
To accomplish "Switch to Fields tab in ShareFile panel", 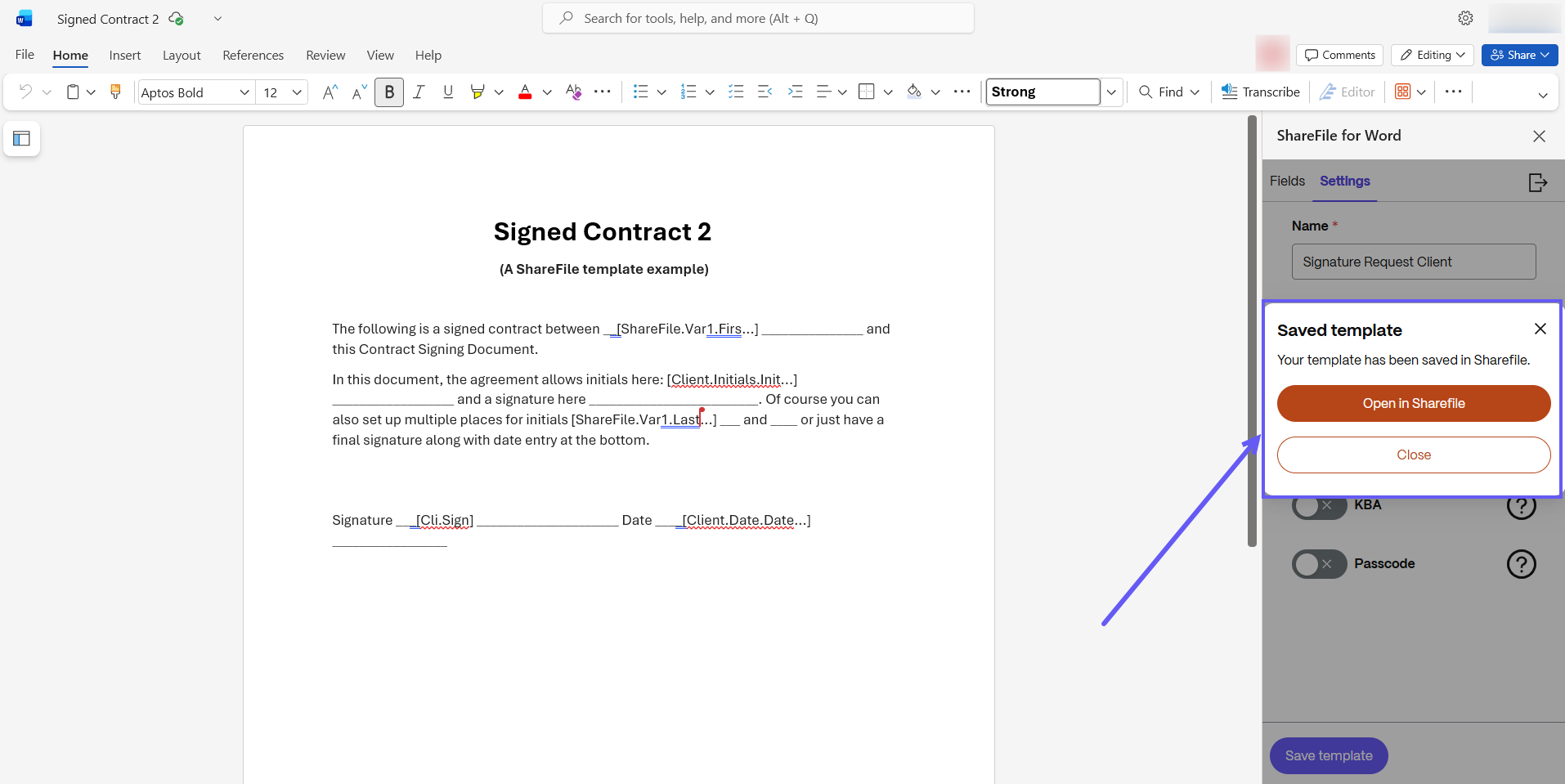I will (x=1287, y=181).
